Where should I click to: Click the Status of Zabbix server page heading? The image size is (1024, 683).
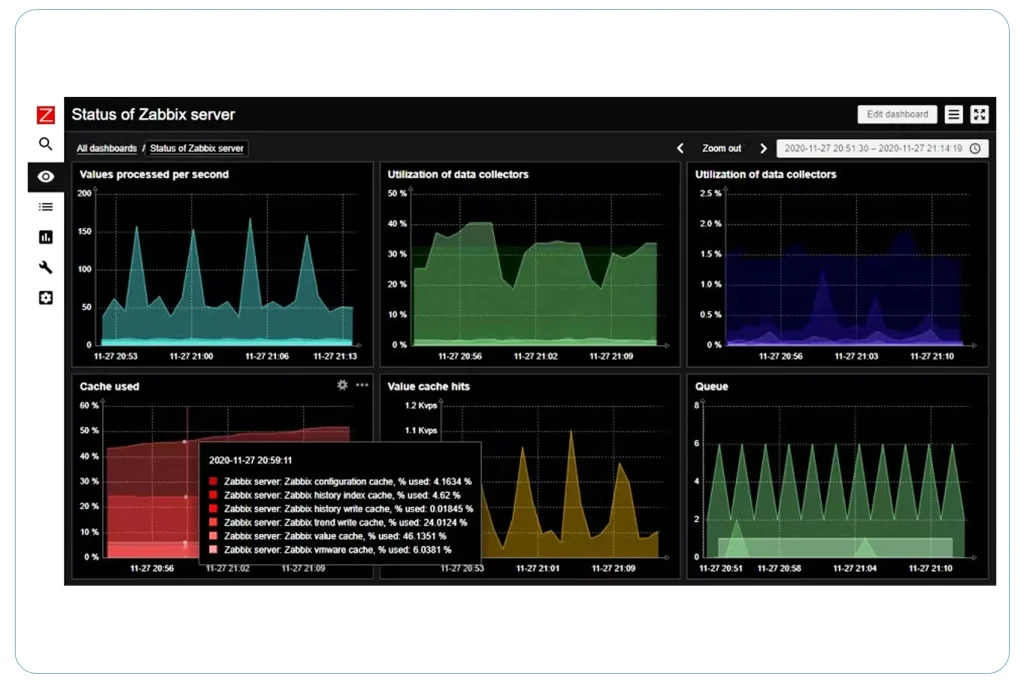coord(153,114)
